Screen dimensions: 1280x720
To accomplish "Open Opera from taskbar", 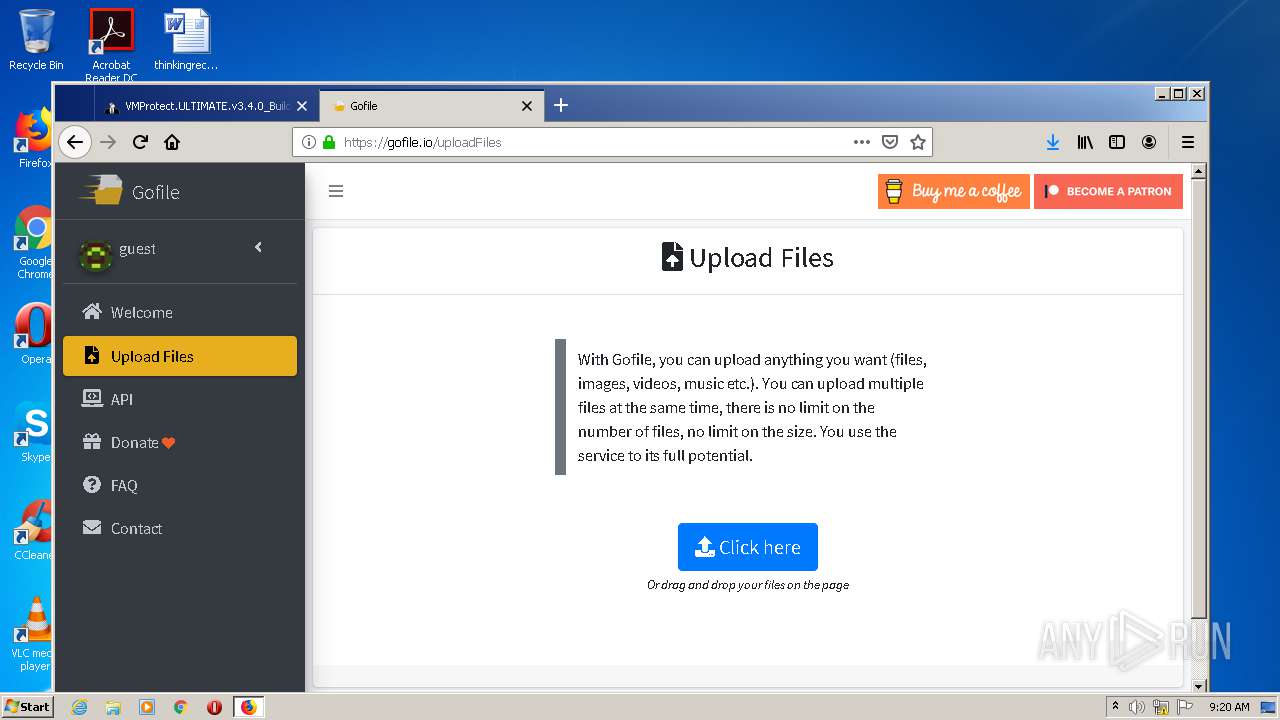I will 214,707.
